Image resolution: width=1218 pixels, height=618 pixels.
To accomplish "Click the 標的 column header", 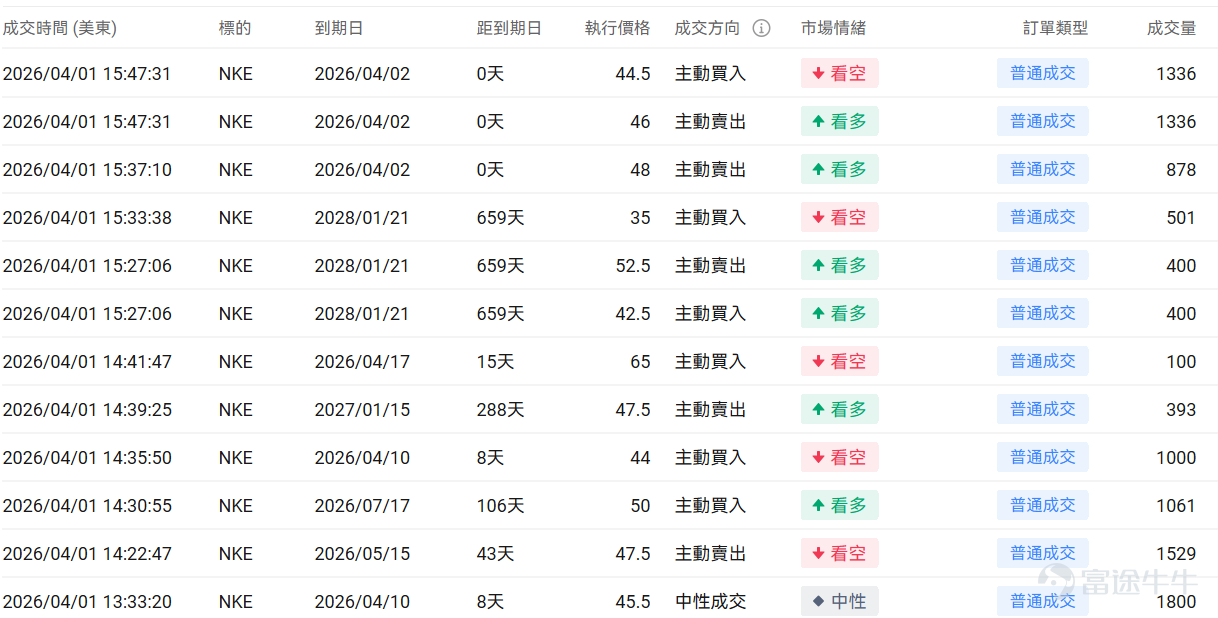I will click(235, 28).
